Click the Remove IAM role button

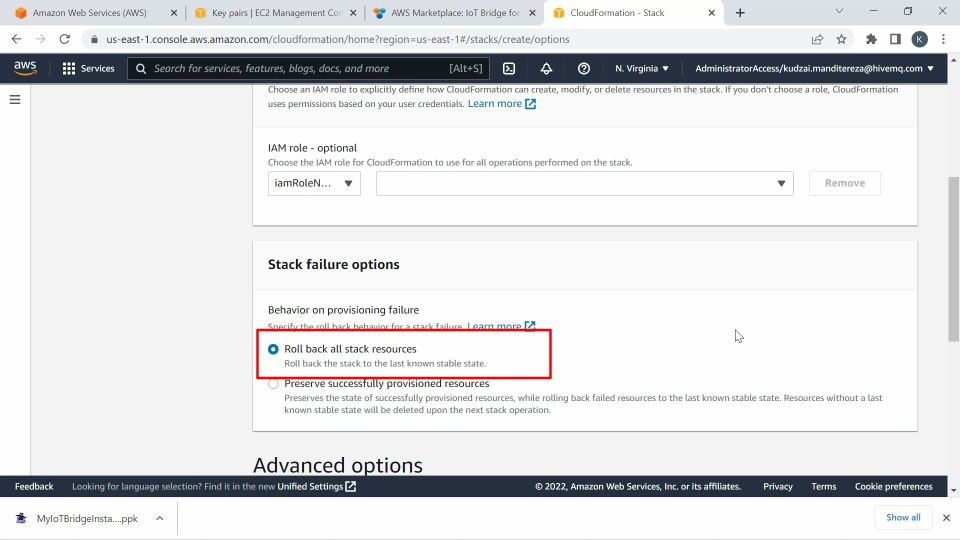tap(845, 183)
